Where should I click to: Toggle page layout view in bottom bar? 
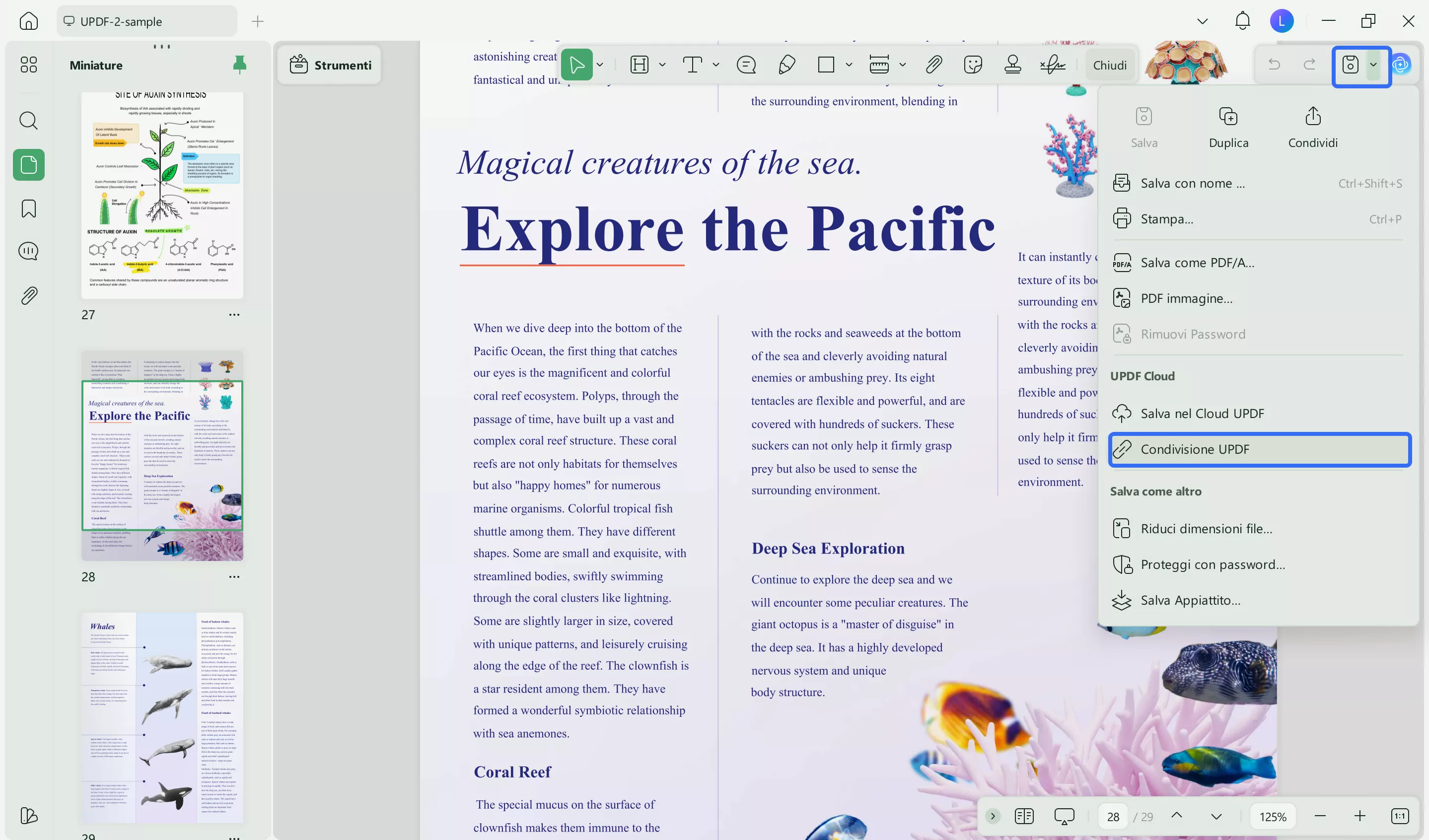(1024, 816)
